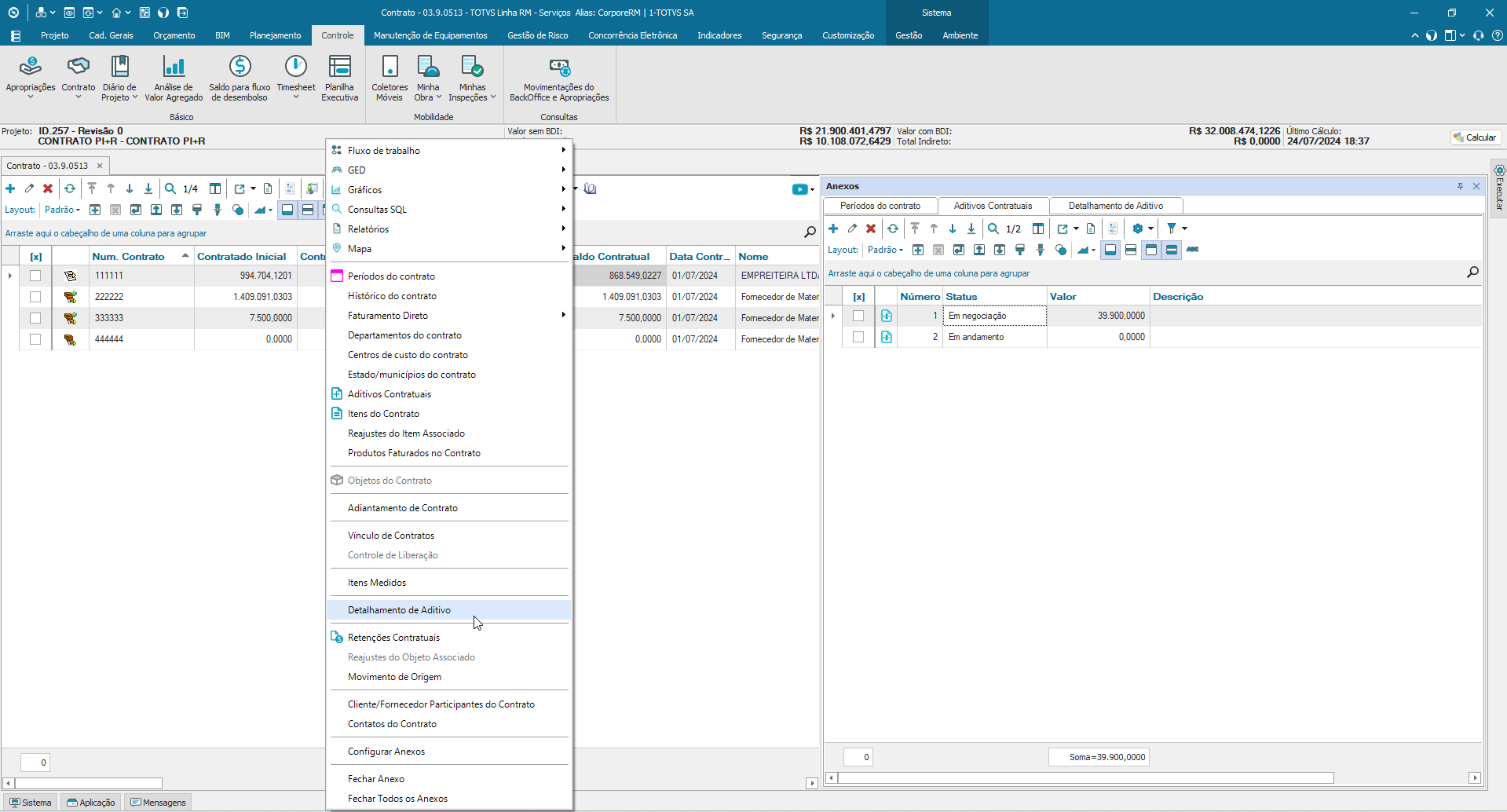
Task: Open the Padrão layout dropdown in Anexos
Action: [x=885, y=250]
